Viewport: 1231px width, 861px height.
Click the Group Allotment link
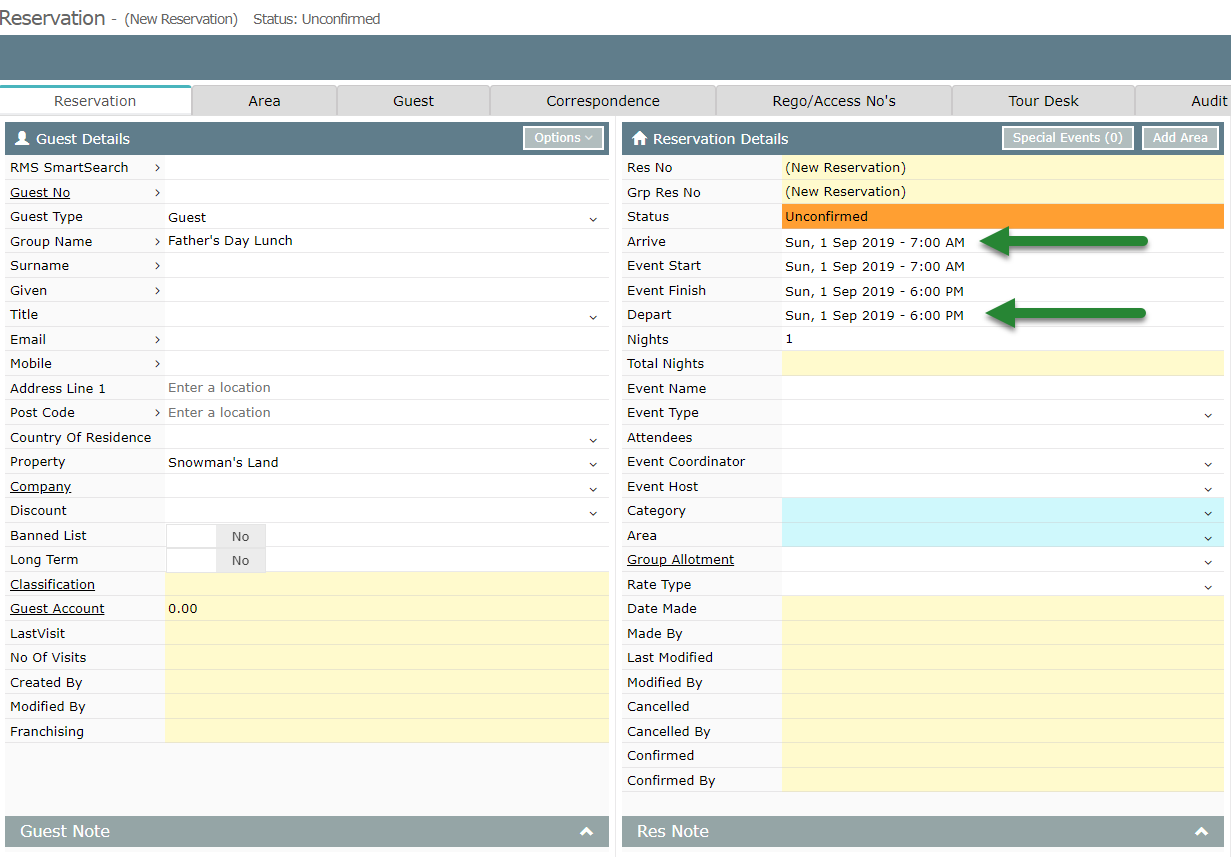[x=680, y=560]
